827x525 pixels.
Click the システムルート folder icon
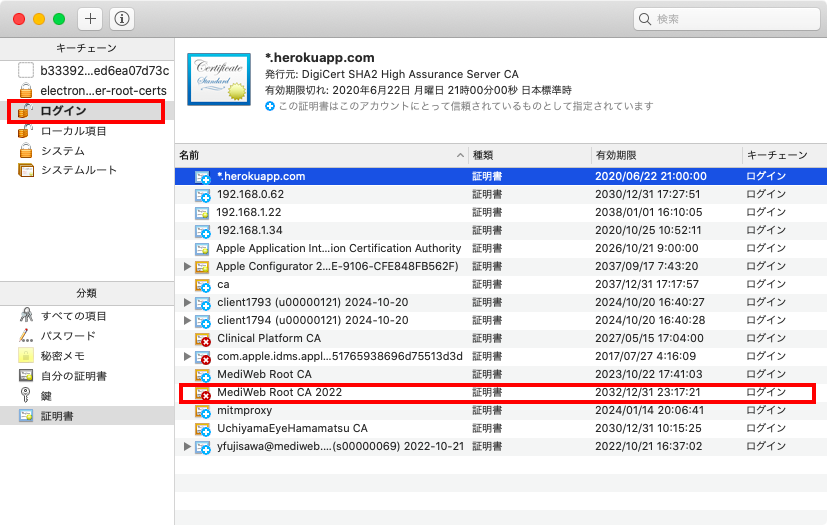pyautogui.click(x=26, y=170)
